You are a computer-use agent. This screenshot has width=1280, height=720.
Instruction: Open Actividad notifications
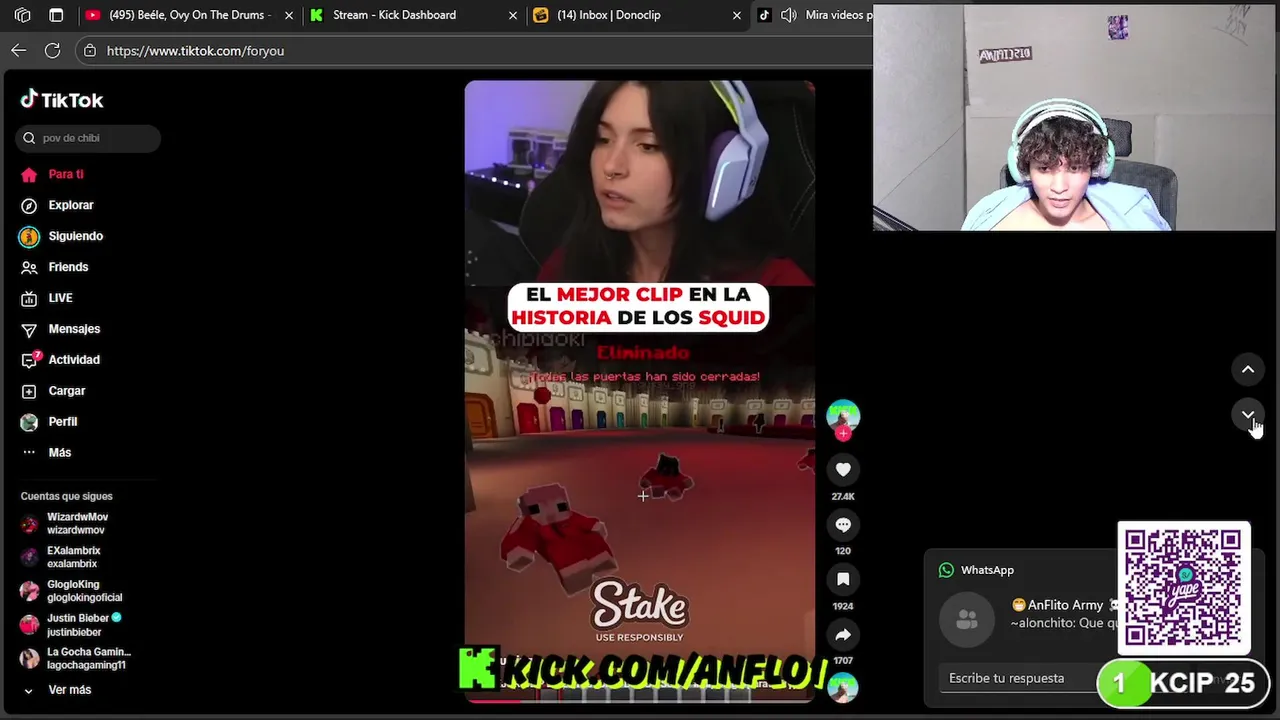[x=74, y=360]
